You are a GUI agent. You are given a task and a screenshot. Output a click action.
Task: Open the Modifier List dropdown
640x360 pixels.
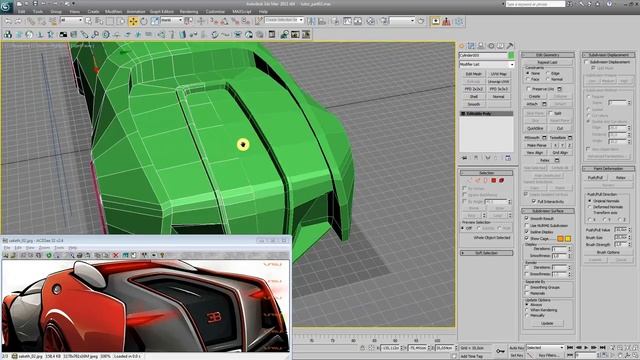487,64
